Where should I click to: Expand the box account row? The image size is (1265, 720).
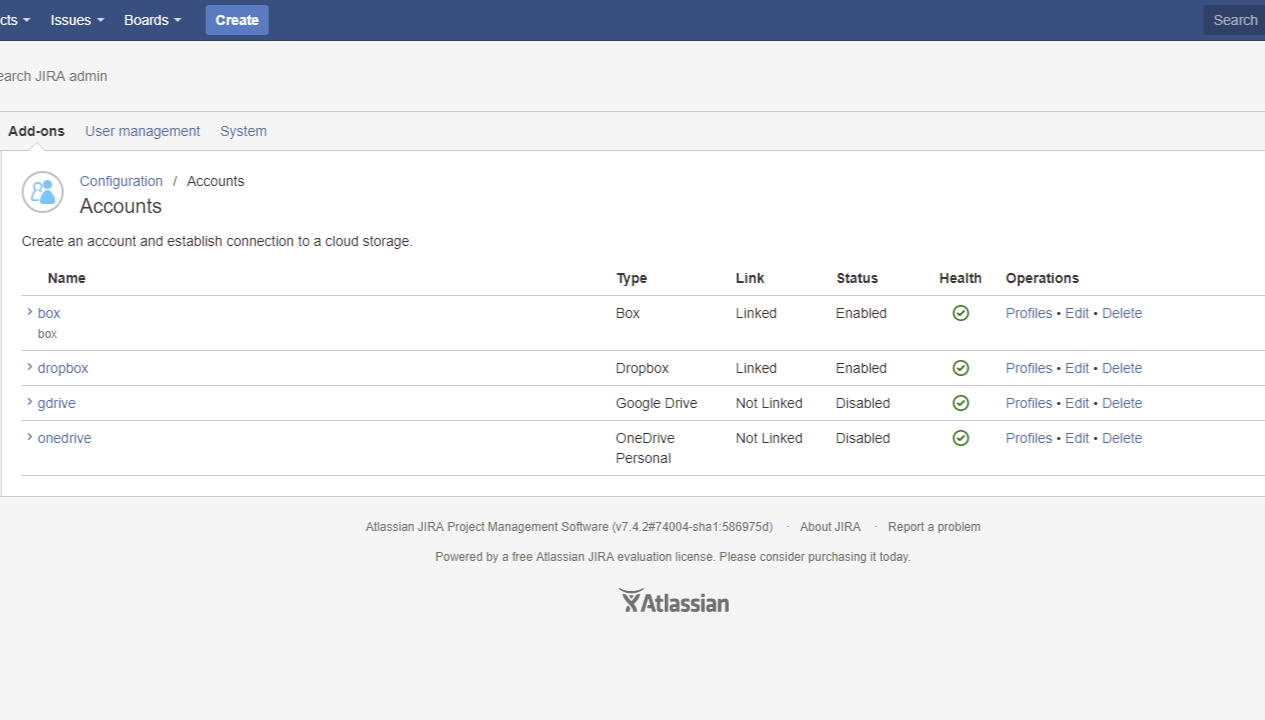(x=29, y=313)
